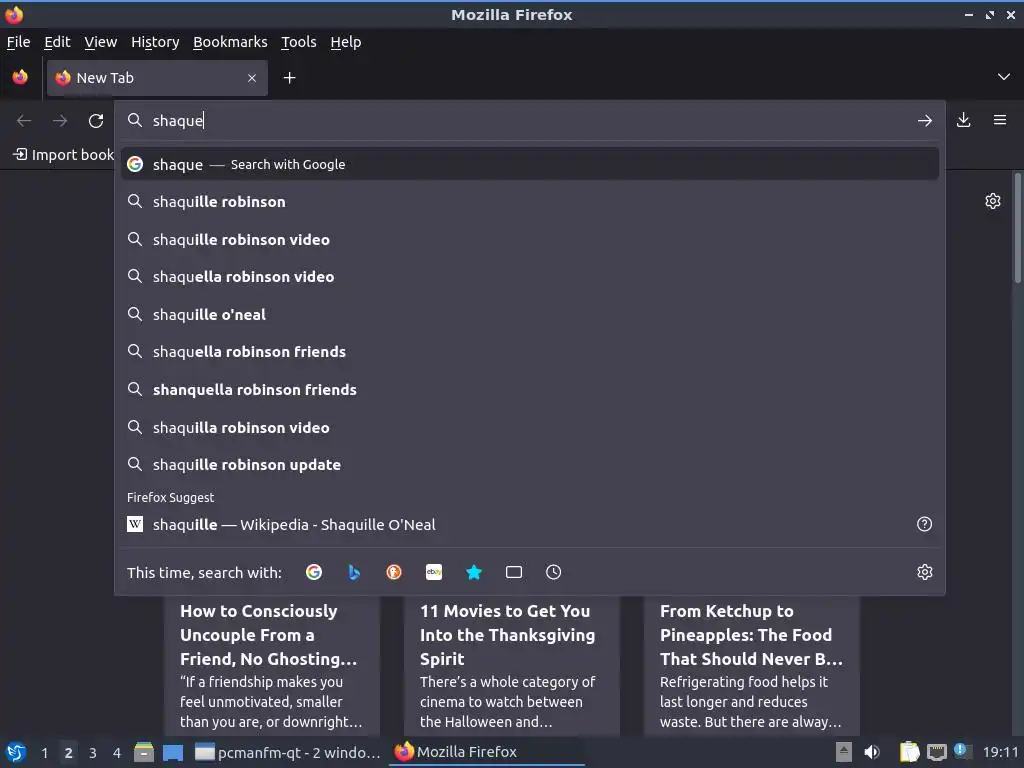
Task: Open 'How to Consciously Uncouple' article card
Action: [x=272, y=666]
